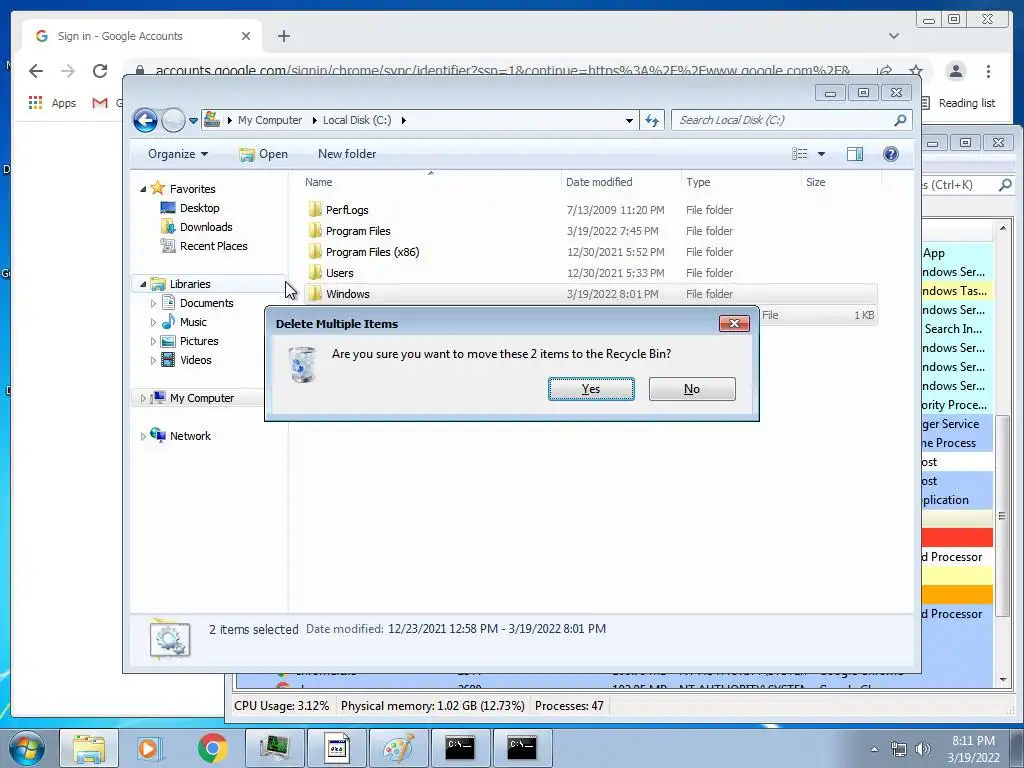Cancel deletion with the No button
Viewport: 1024px width, 768px height.
pos(692,389)
